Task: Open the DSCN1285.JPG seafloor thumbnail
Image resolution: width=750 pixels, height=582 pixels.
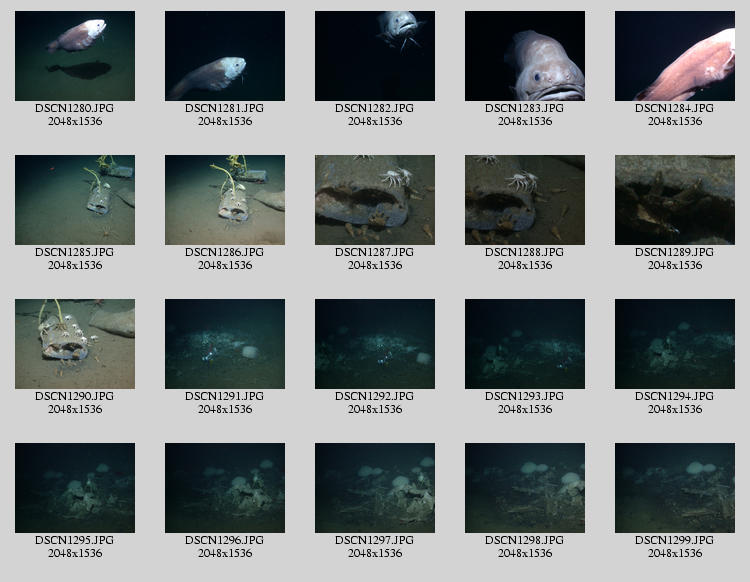Action: click(x=75, y=200)
